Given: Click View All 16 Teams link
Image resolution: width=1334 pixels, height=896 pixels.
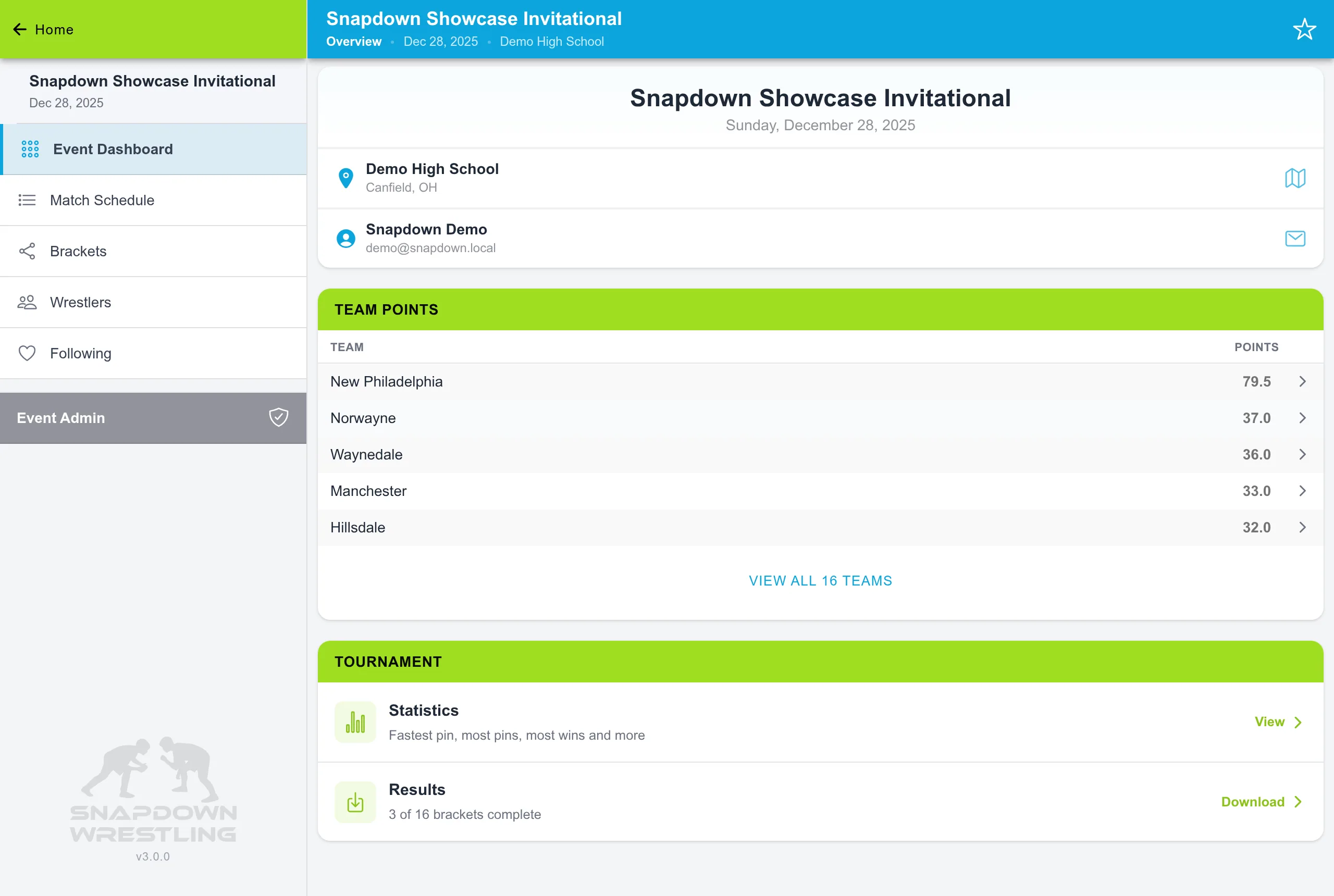Looking at the screenshot, I should (x=820, y=580).
